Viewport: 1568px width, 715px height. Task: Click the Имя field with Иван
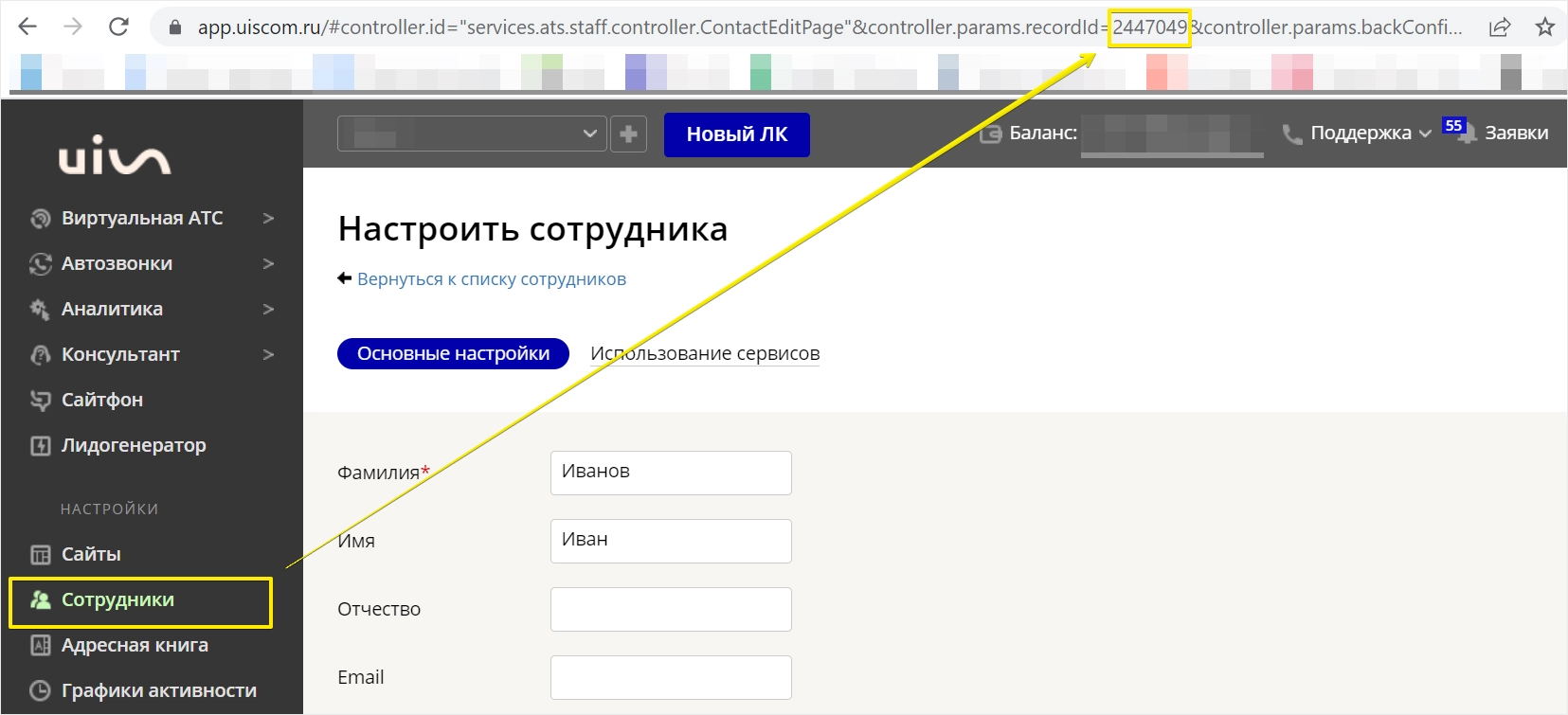point(671,541)
